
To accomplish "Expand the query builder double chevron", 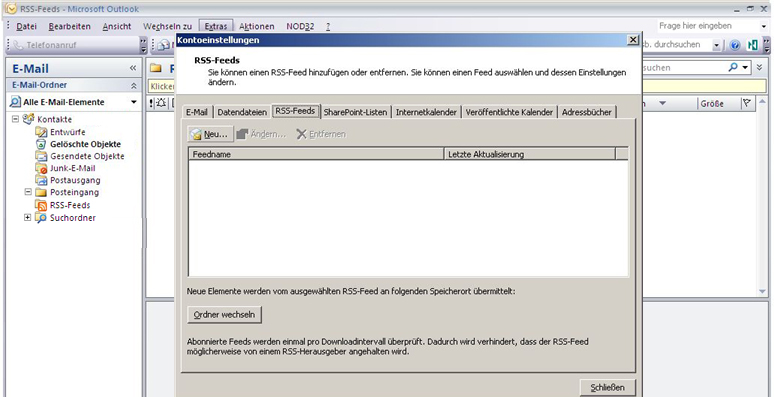I will pyautogui.click(x=760, y=67).
